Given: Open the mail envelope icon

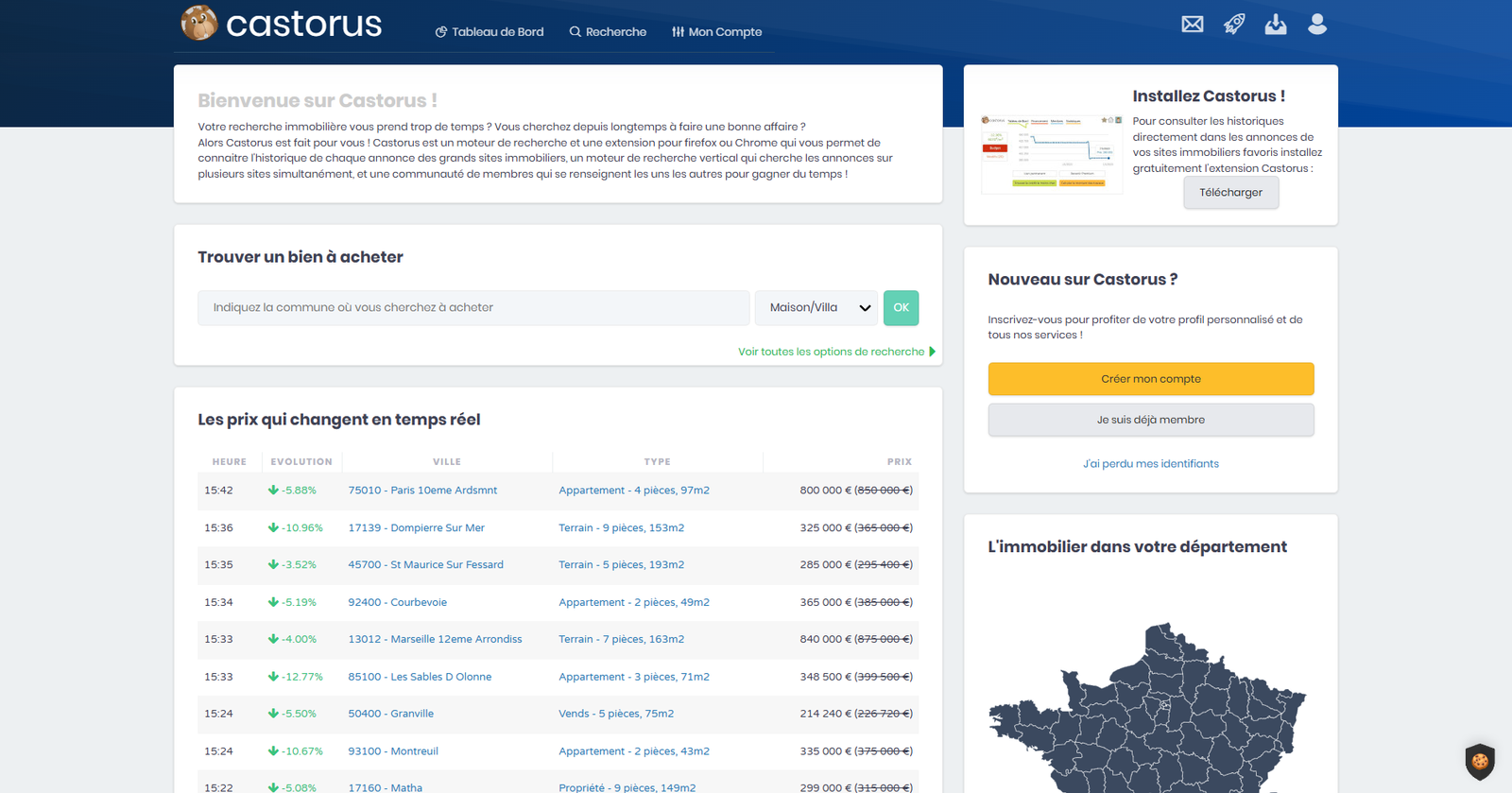Looking at the screenshot, I should [x=1193, y=24].
